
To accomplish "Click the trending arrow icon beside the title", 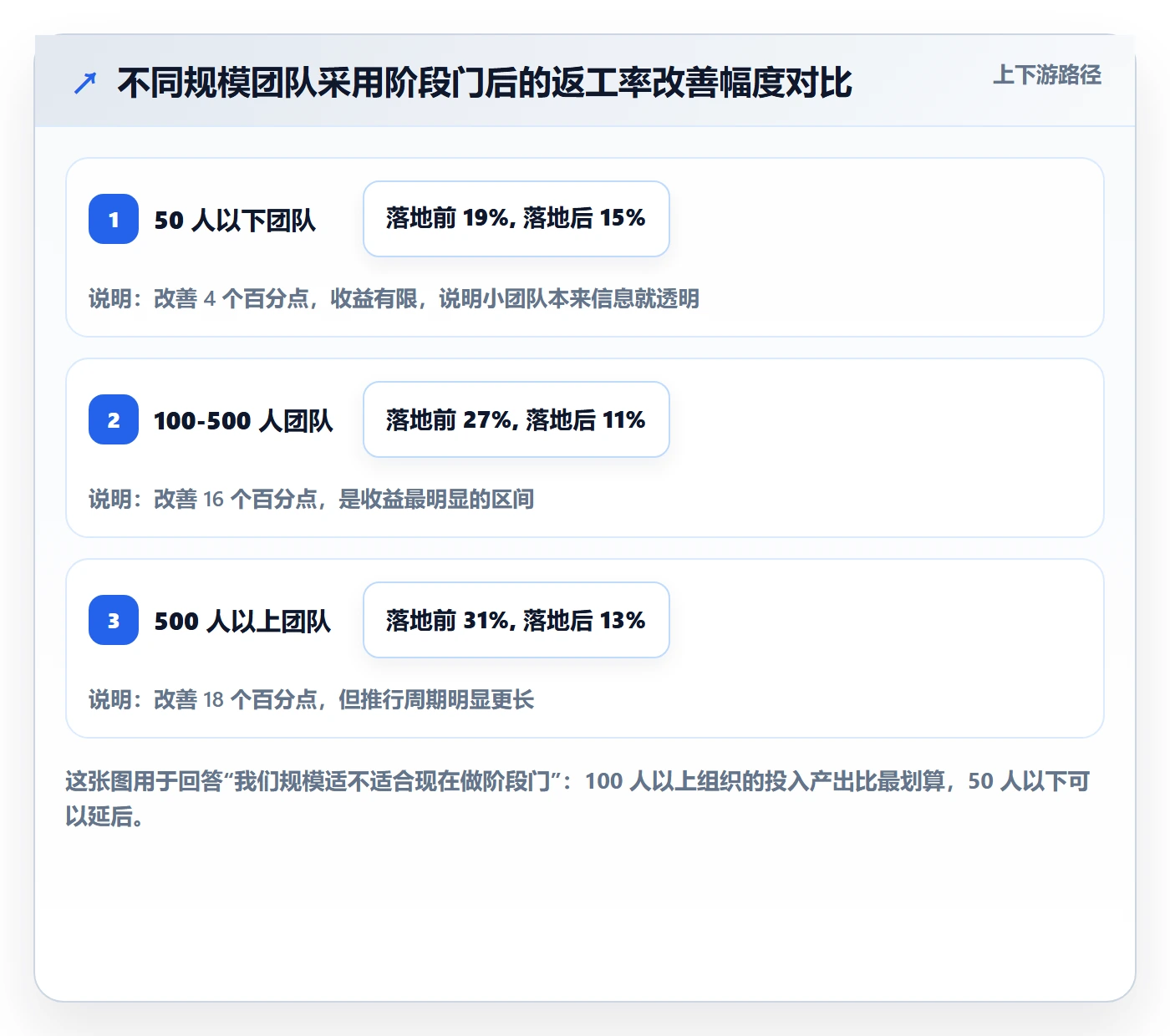I will click(85, 83).
